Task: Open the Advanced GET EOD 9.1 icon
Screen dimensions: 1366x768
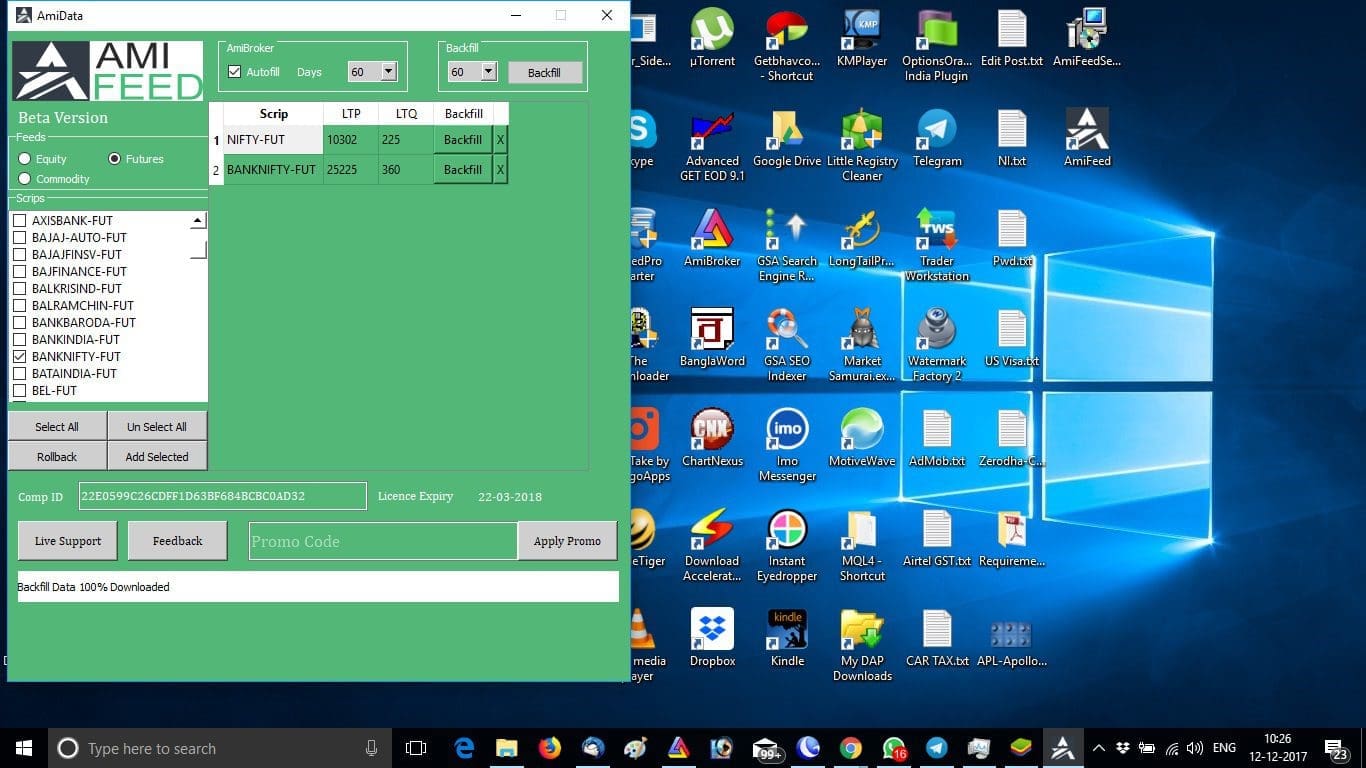Action: click(x=712, y=146)
